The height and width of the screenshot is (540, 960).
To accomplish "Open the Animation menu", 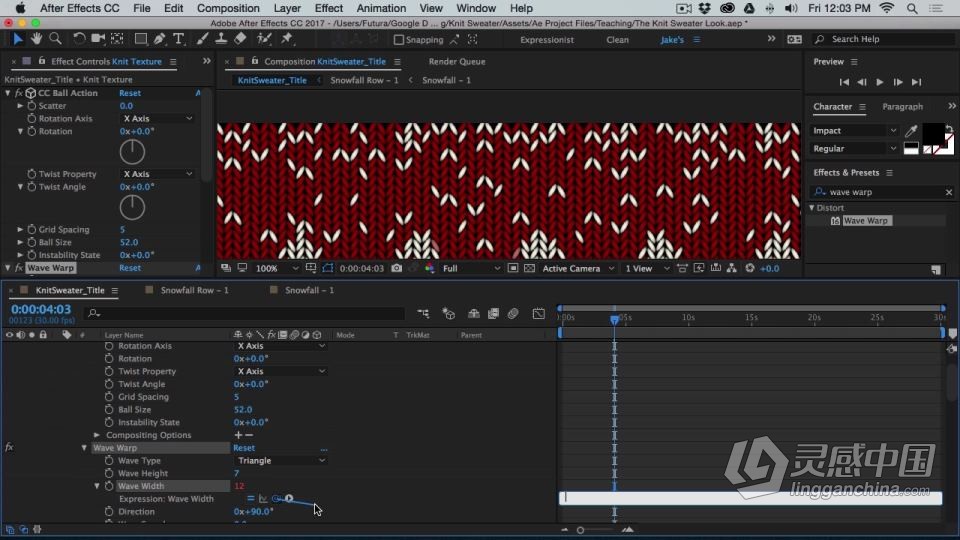I will 381,9.
